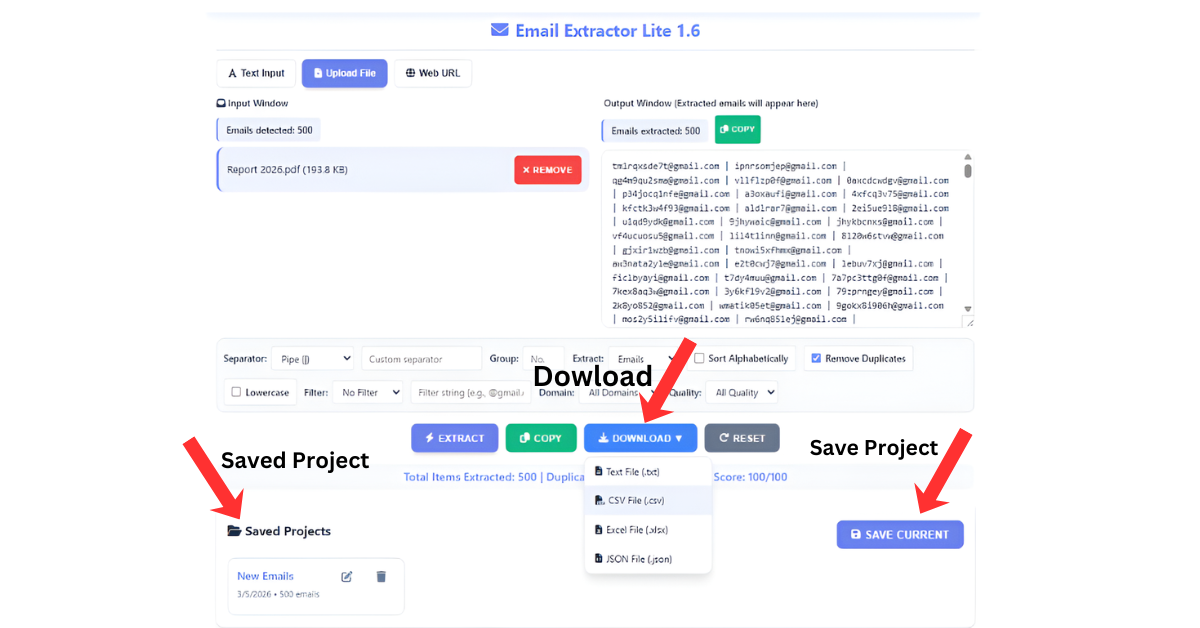Click the Emails extracted: 500 badge

coord(655,131)
